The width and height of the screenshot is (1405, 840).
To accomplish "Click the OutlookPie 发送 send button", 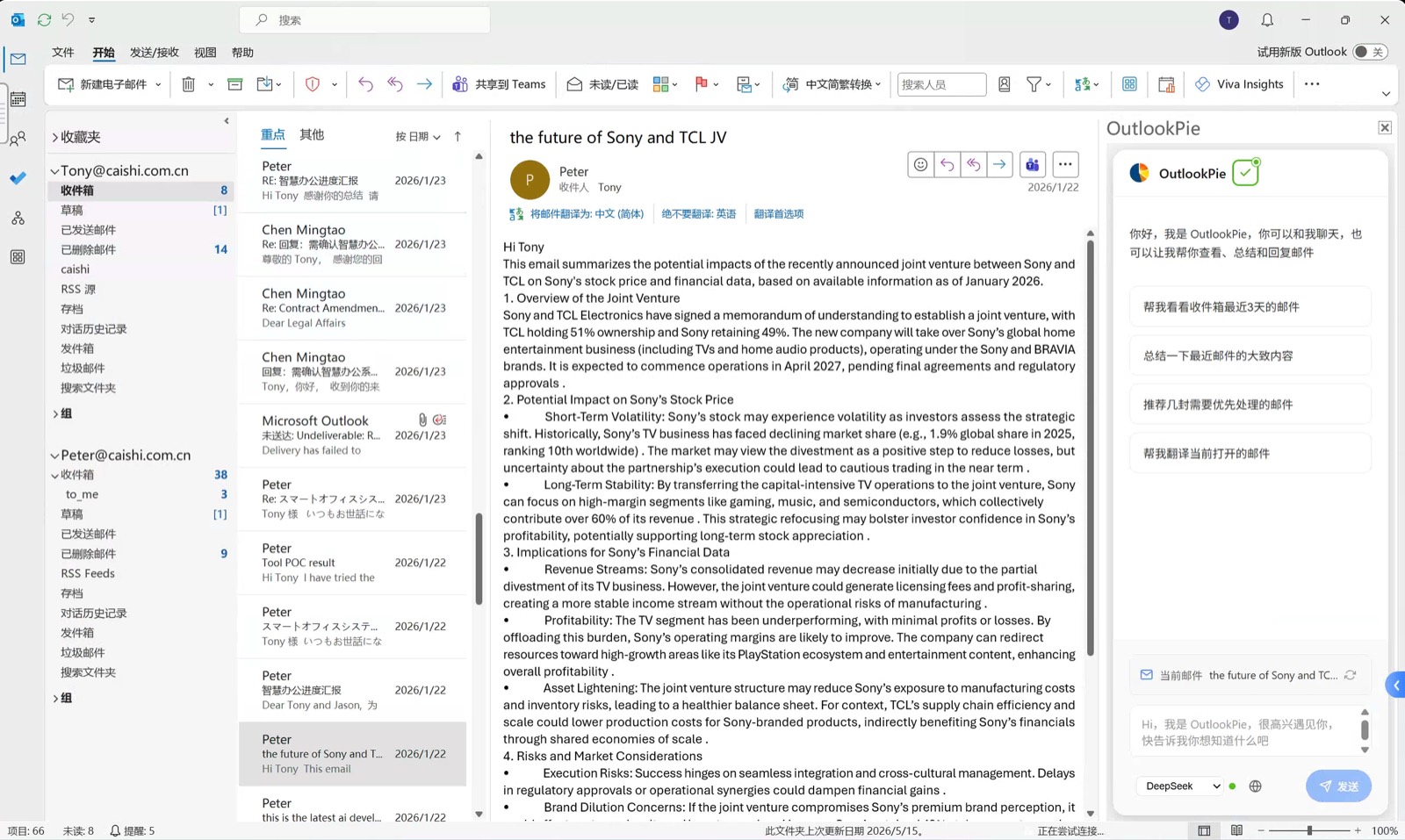I will point(1338,786).
